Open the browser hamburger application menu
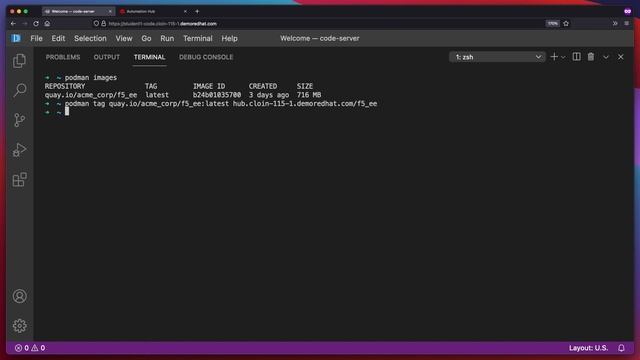The width and height of the screenshot is (640, 360). pos(627,24)
